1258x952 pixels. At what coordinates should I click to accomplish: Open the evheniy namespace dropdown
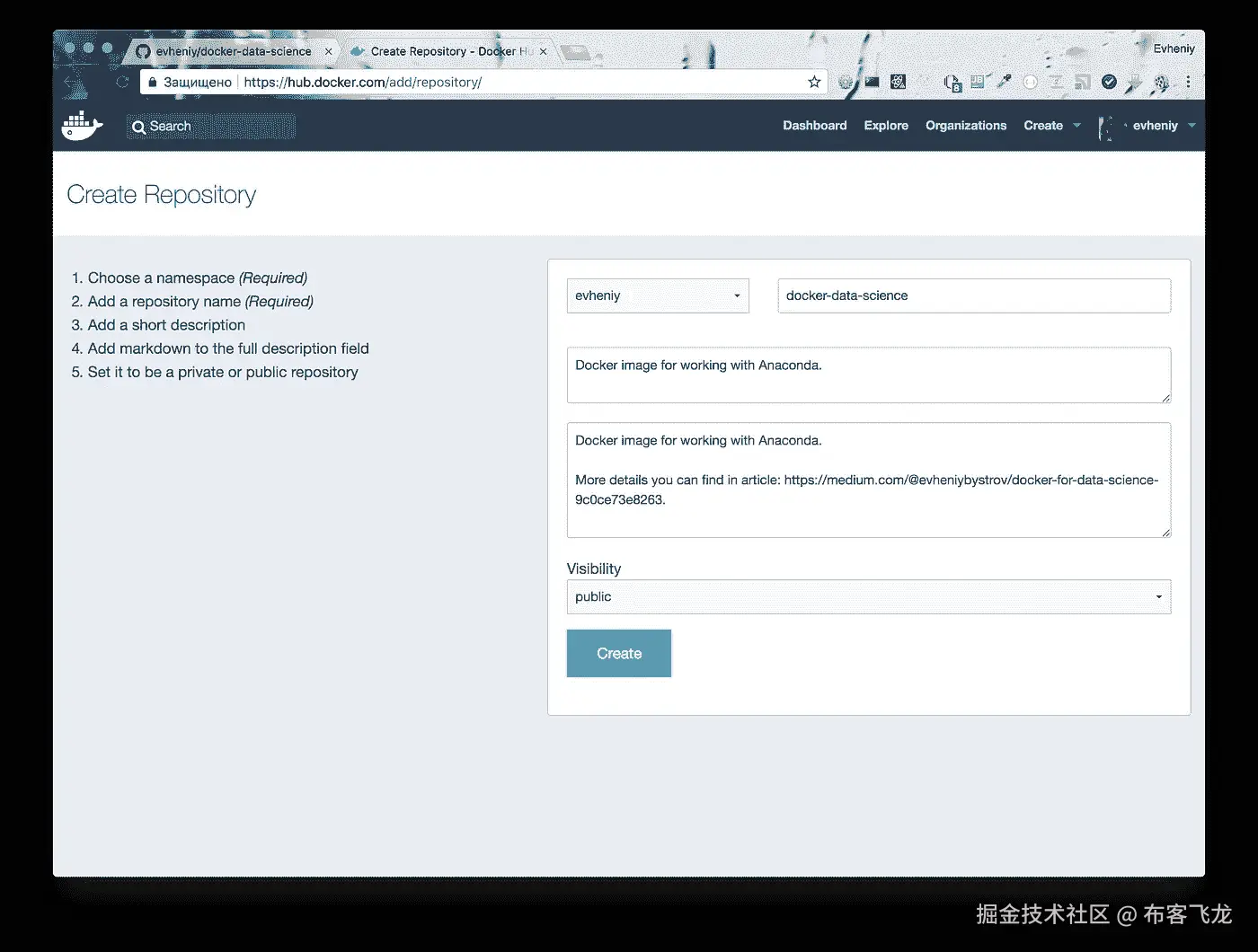point(658,295)
